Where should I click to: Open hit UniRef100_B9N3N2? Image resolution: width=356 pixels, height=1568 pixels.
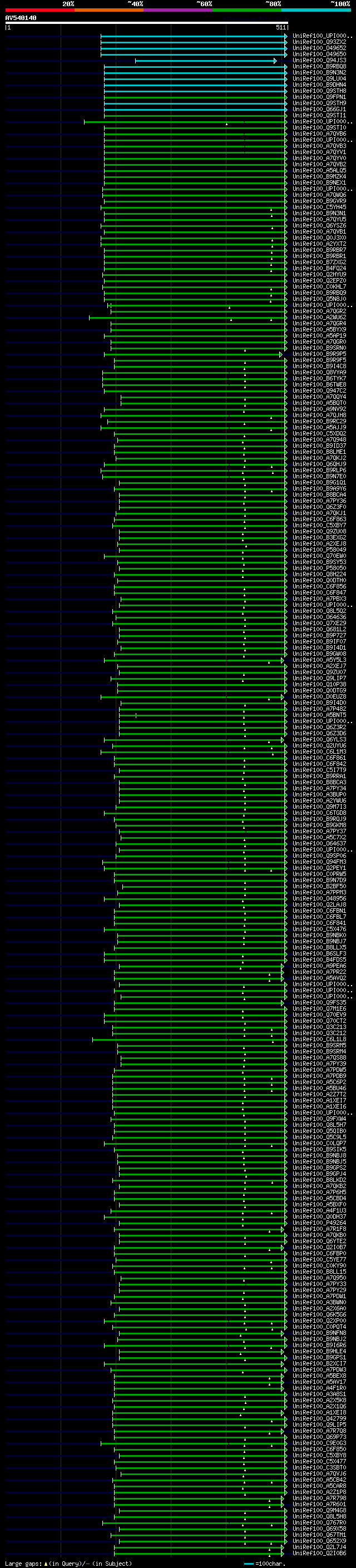[x=319, y=72]
